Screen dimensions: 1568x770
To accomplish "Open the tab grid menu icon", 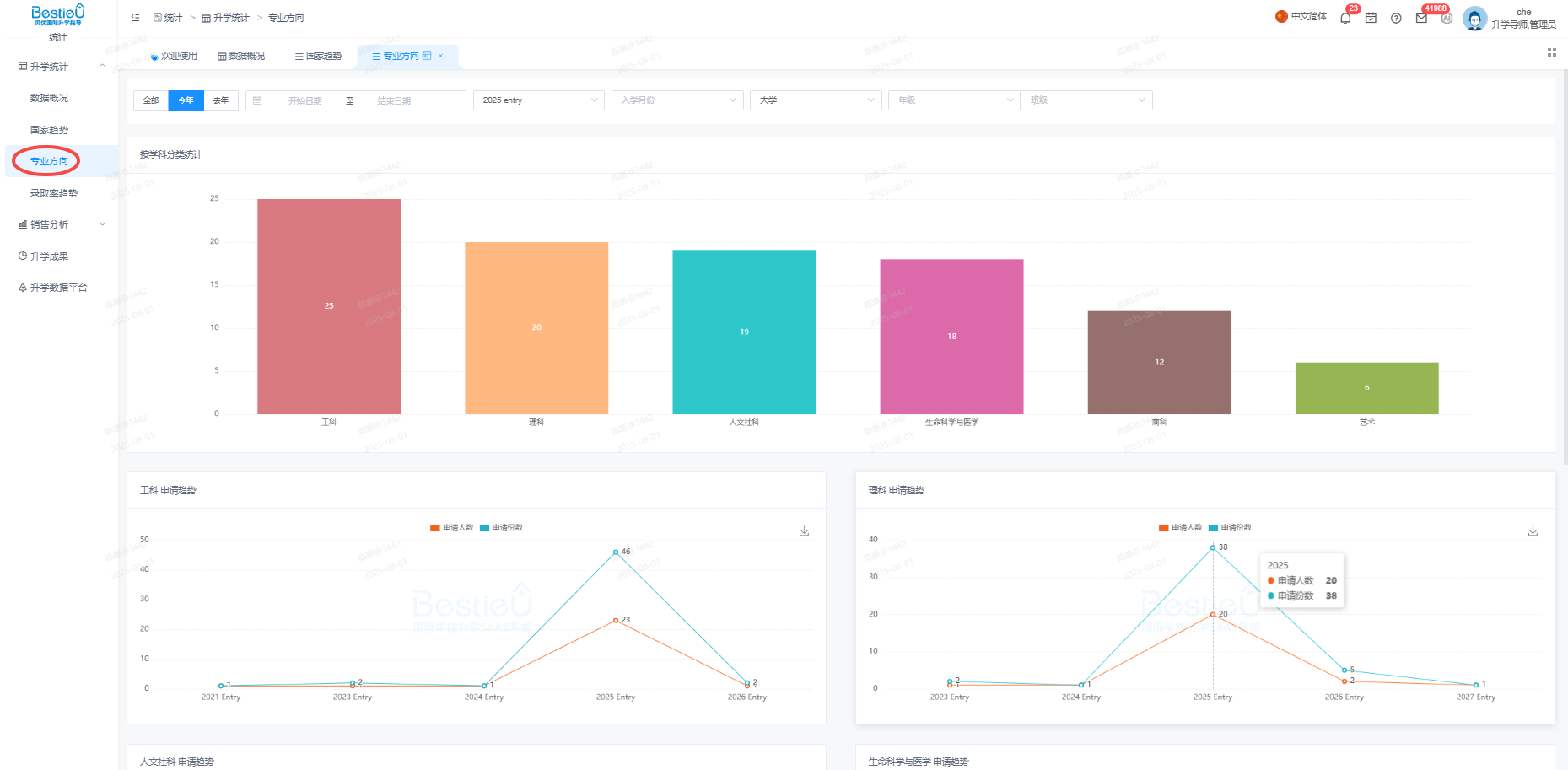I will pos(1551,52).
